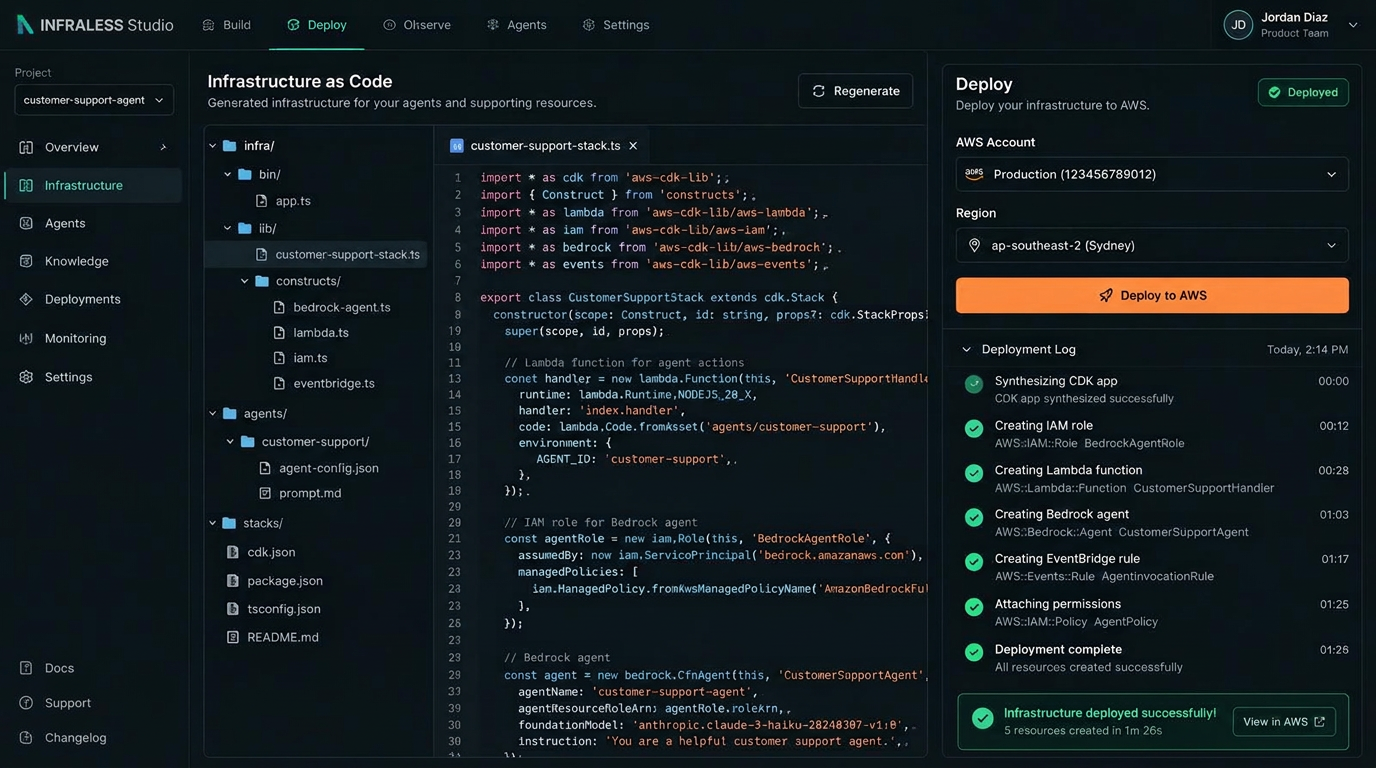The image size is (1376, 768).
Task: Click the Support icon in the sidebar
Action: pyautogui.click(x=26, y=703)
